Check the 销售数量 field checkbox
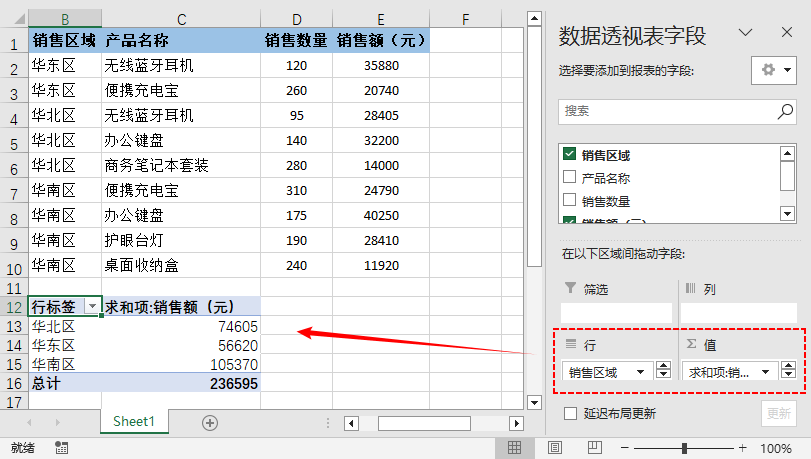This screenshot has width=811, height=459. pyautogui.click(x=569, y=200)
